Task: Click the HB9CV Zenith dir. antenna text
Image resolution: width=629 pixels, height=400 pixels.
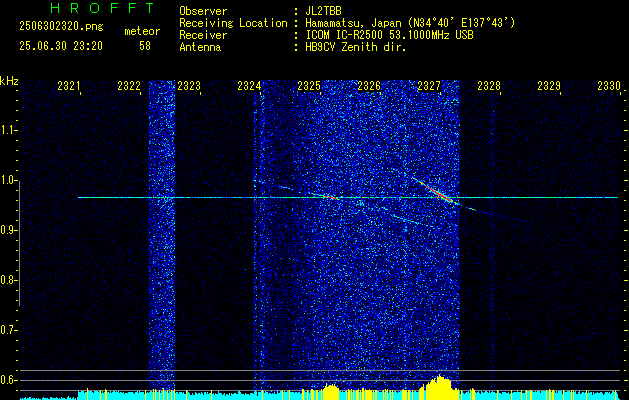Action: point(356,47)
